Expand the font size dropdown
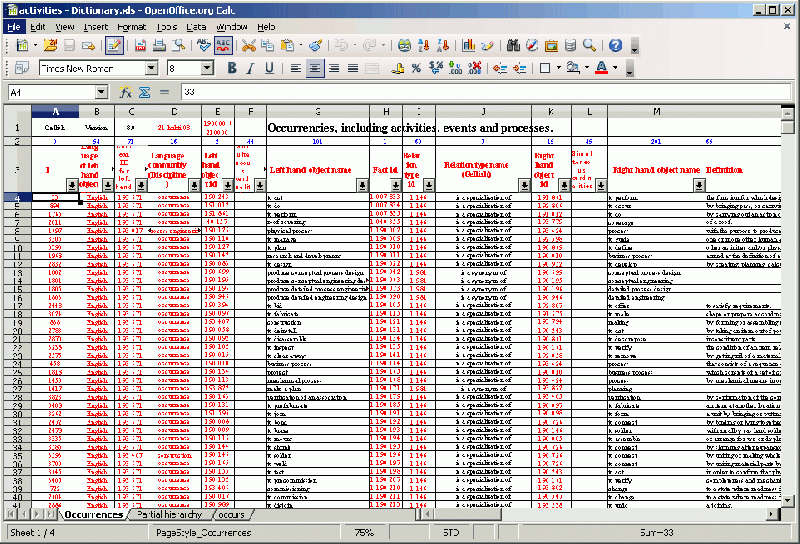Image resolution: width=800 pixels, height=544 pixels. click(x=209, y=69)
